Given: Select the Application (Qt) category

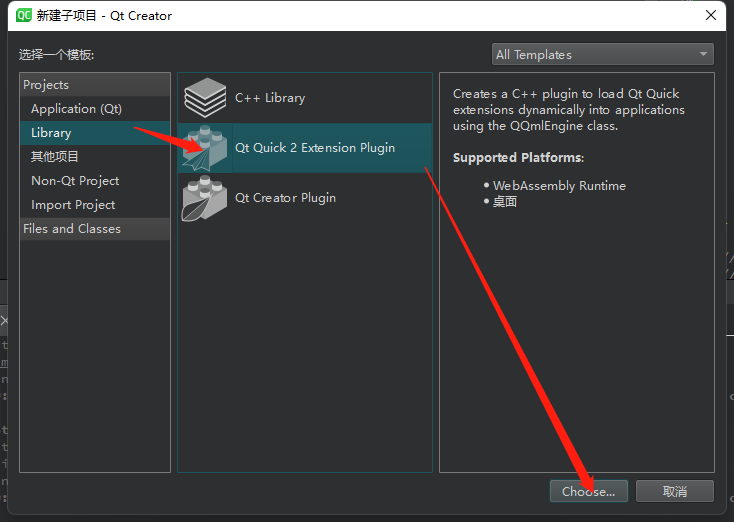Looking at the screenshot, I should [95, 109].
